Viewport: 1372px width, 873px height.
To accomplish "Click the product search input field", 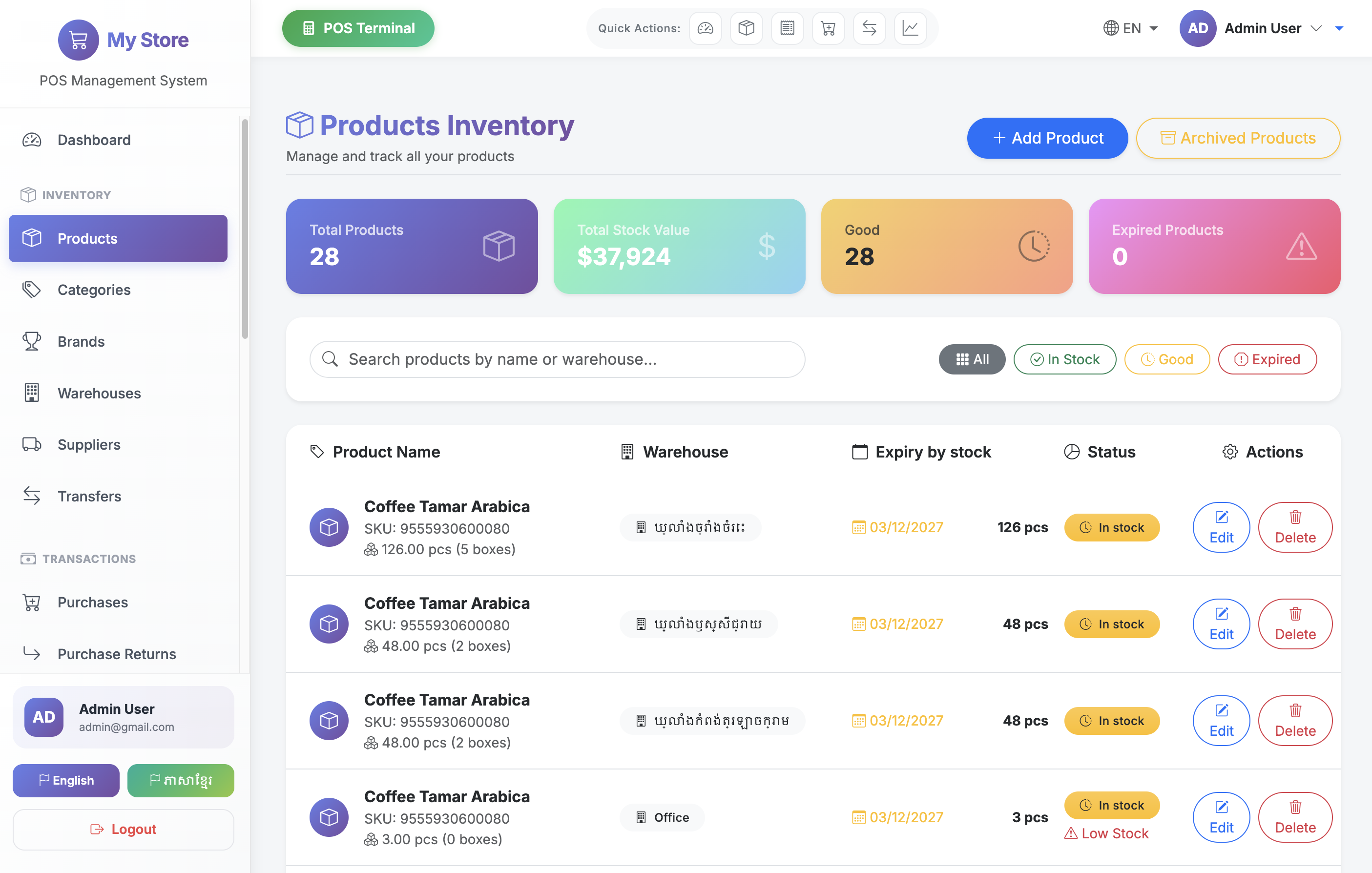I will [x=557, y=359].
